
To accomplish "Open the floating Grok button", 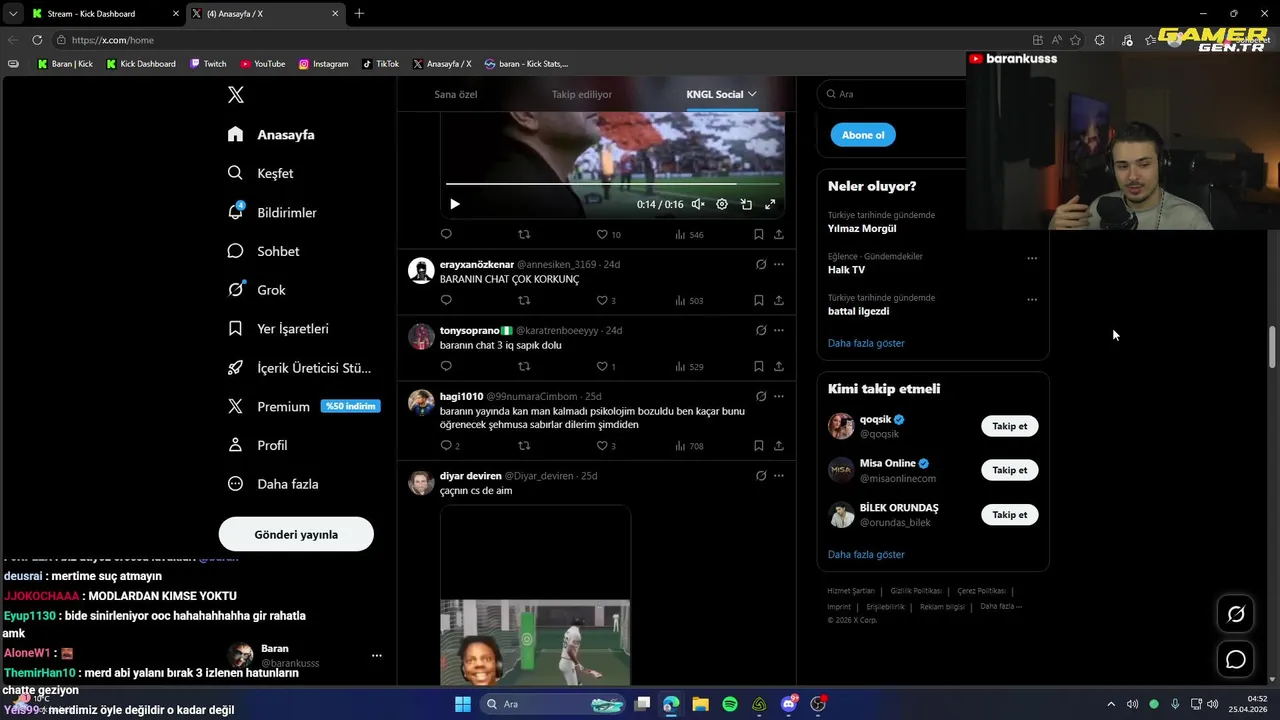I will click(1236, 614).
